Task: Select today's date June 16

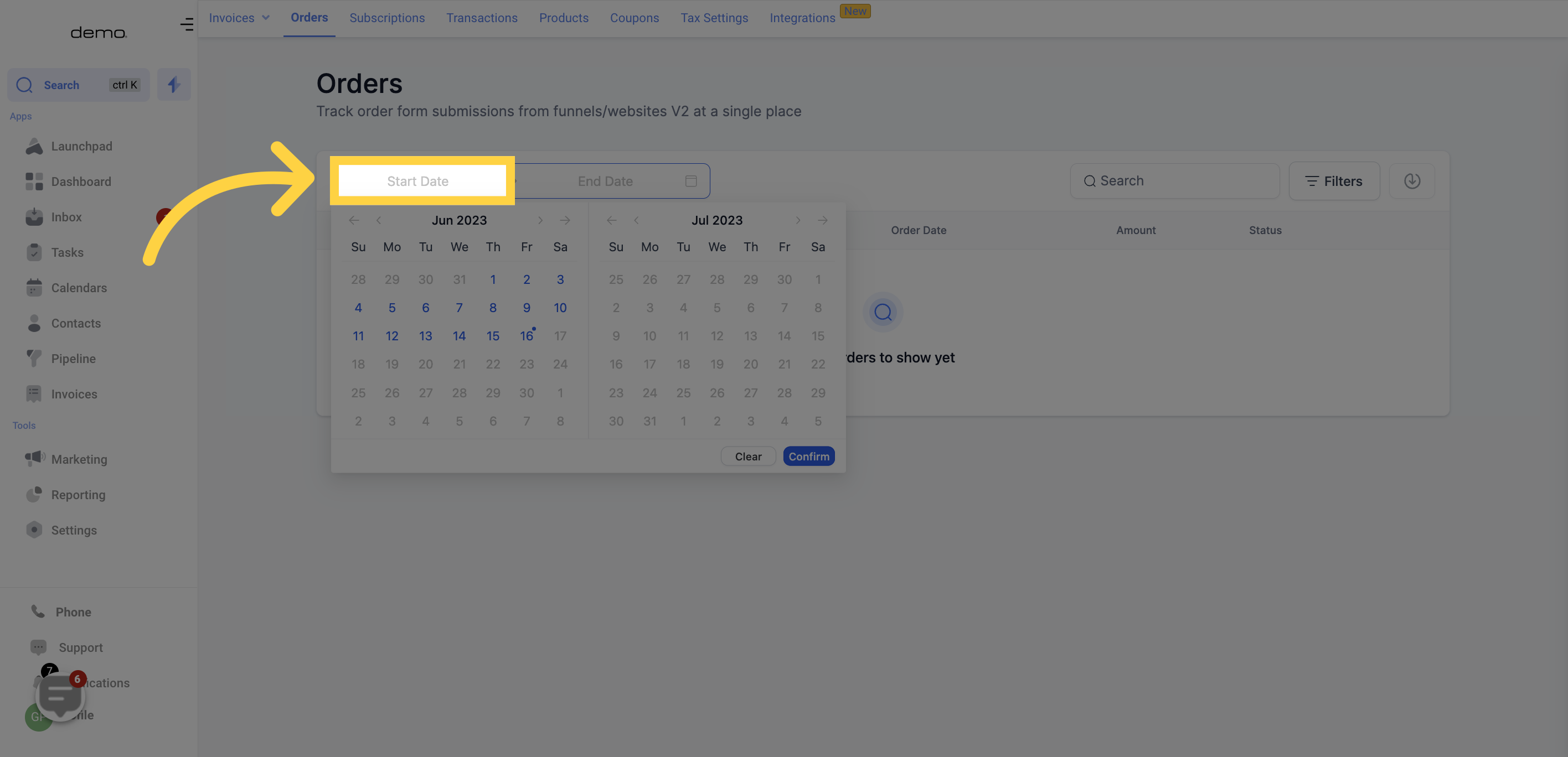Action: pos(527,336)
